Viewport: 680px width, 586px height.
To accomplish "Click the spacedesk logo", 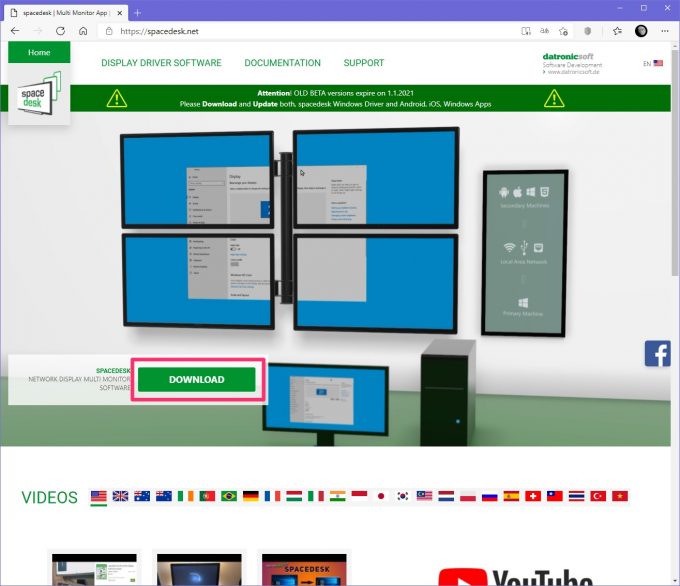I will coord(39,95).
